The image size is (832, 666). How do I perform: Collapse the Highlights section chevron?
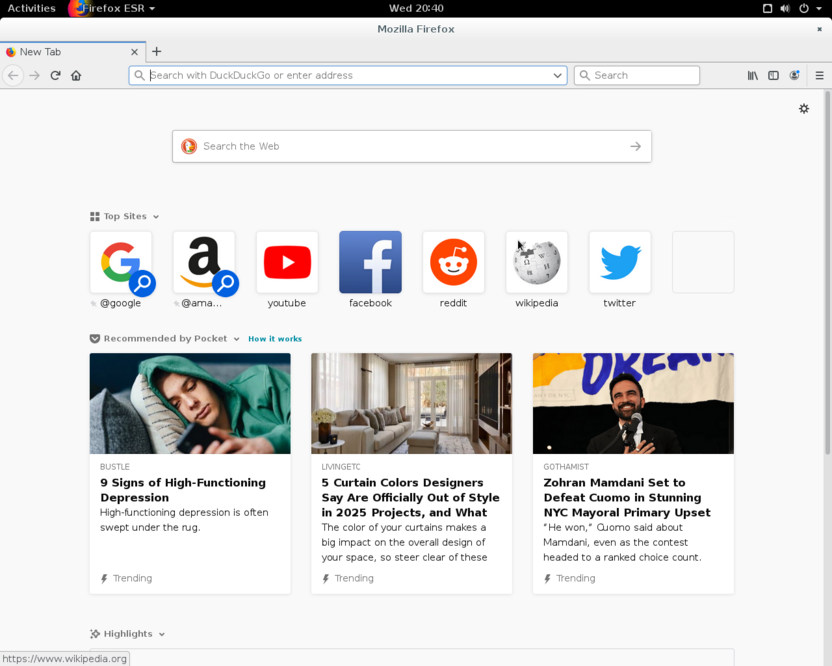coord(162,634)
